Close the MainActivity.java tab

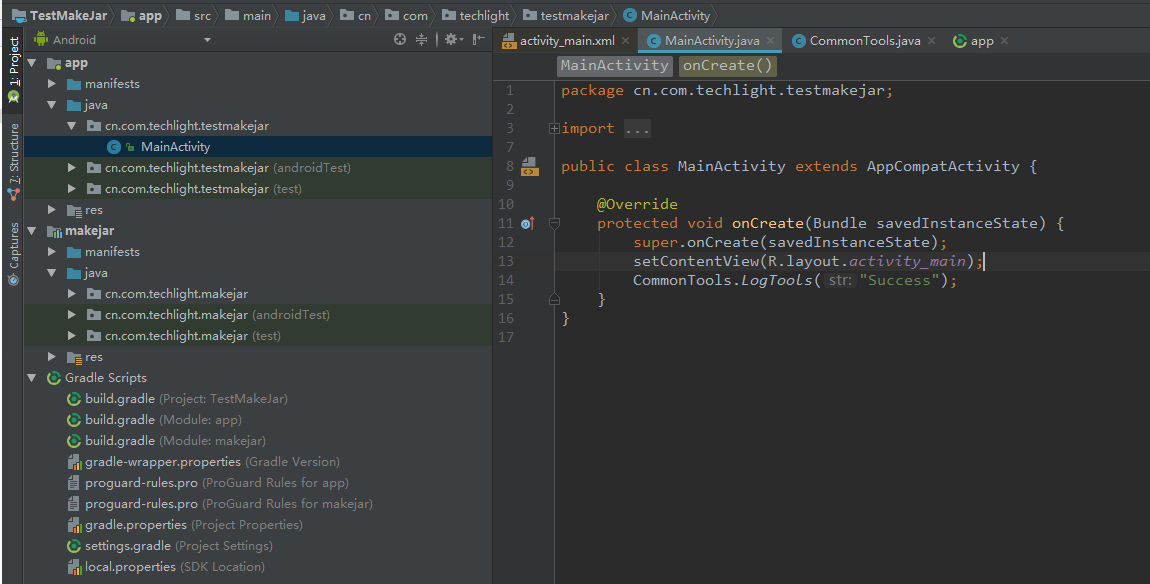click(770, 40)
